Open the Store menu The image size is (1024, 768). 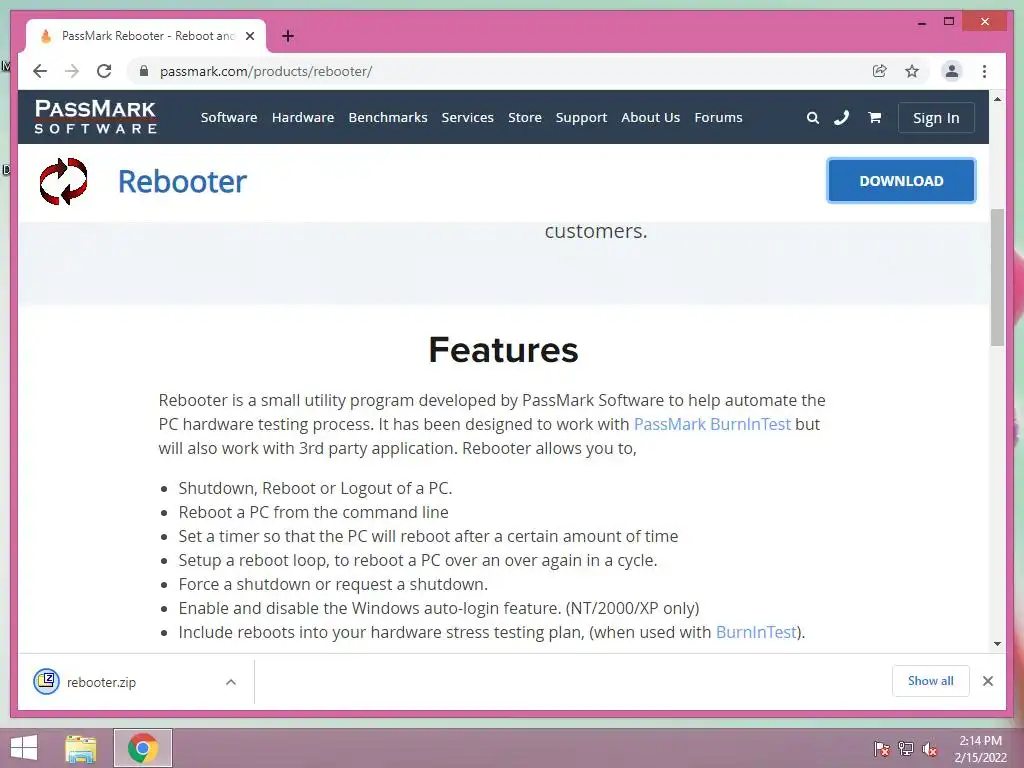click(x=525, y=118)
